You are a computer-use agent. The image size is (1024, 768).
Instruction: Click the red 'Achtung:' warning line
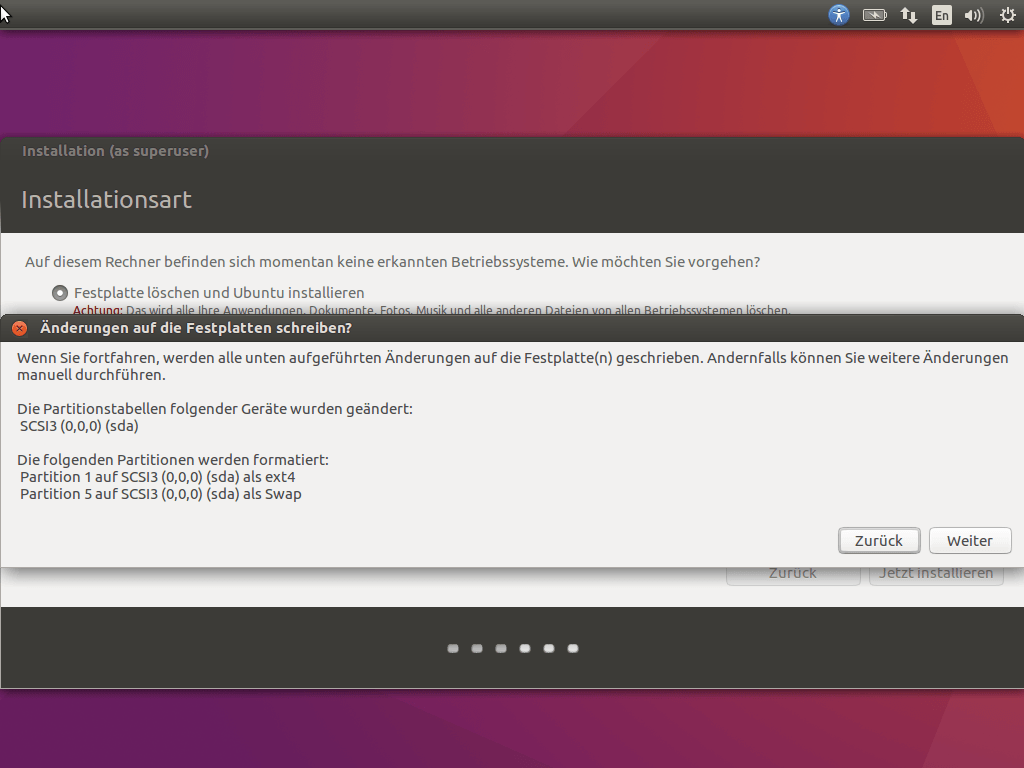[432, 310]
